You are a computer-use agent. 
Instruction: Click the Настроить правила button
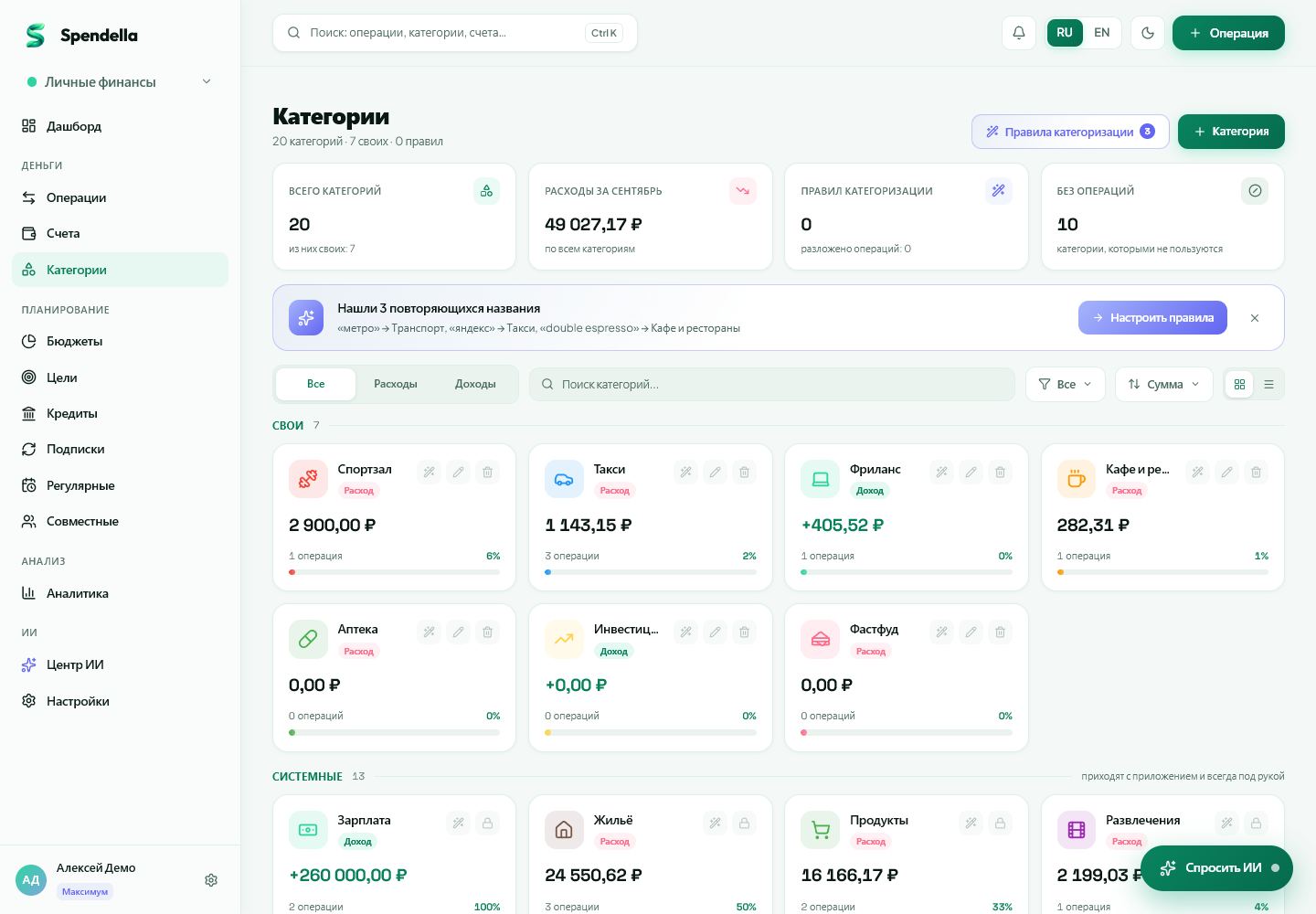click(x=1152, y=318)
